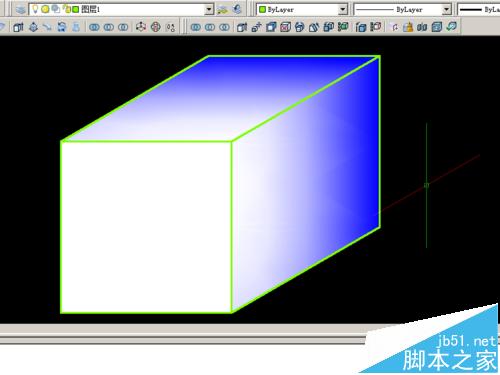Select the Copy Faces tool
The height and width of the screenshot is (375, 500).
[329, 27]
